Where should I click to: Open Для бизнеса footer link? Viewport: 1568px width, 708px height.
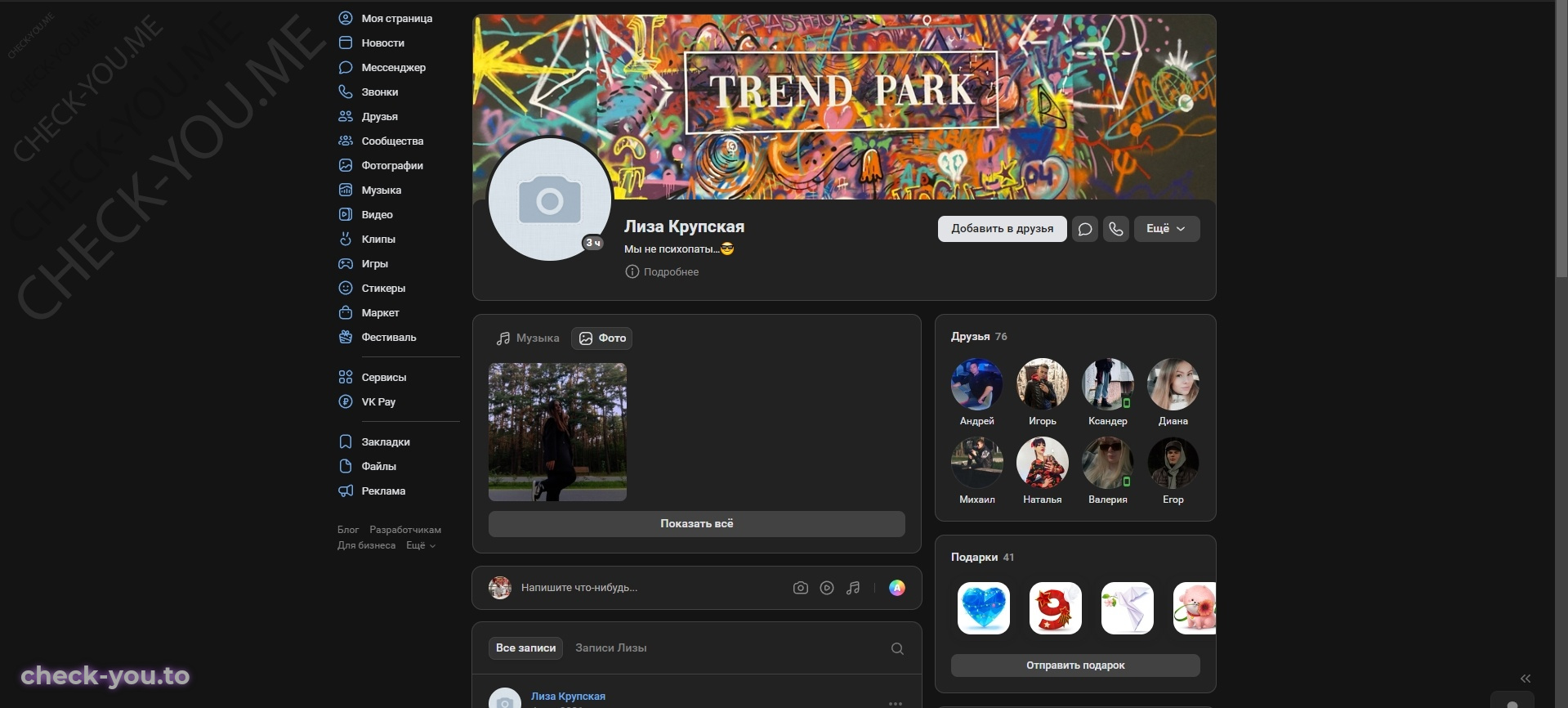pyautogui.click(x=366, y=545)
